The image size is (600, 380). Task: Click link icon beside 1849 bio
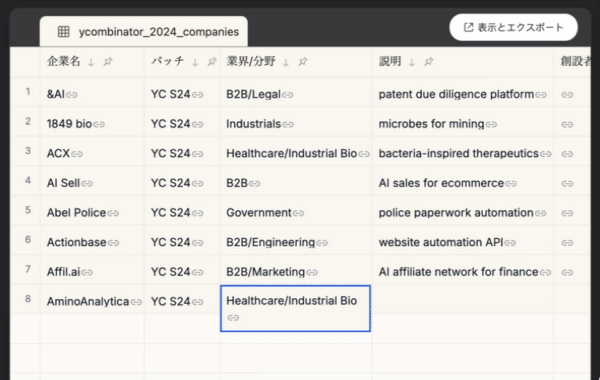coord(99,124)
